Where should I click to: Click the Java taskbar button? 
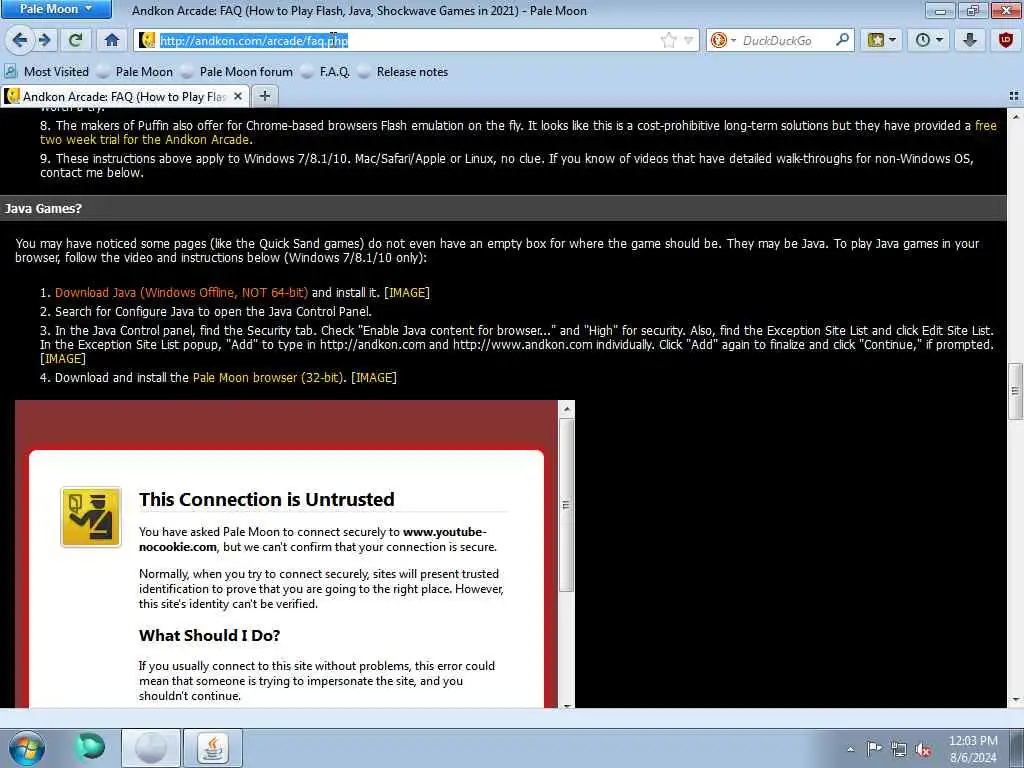(213, 748)
